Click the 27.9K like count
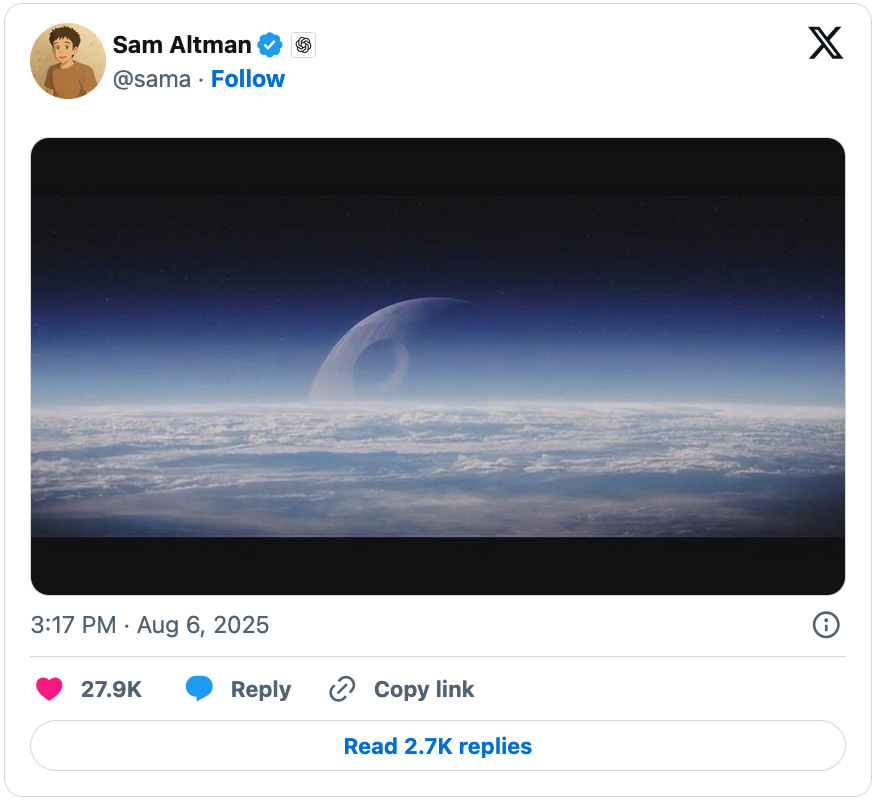 [111, 689]
